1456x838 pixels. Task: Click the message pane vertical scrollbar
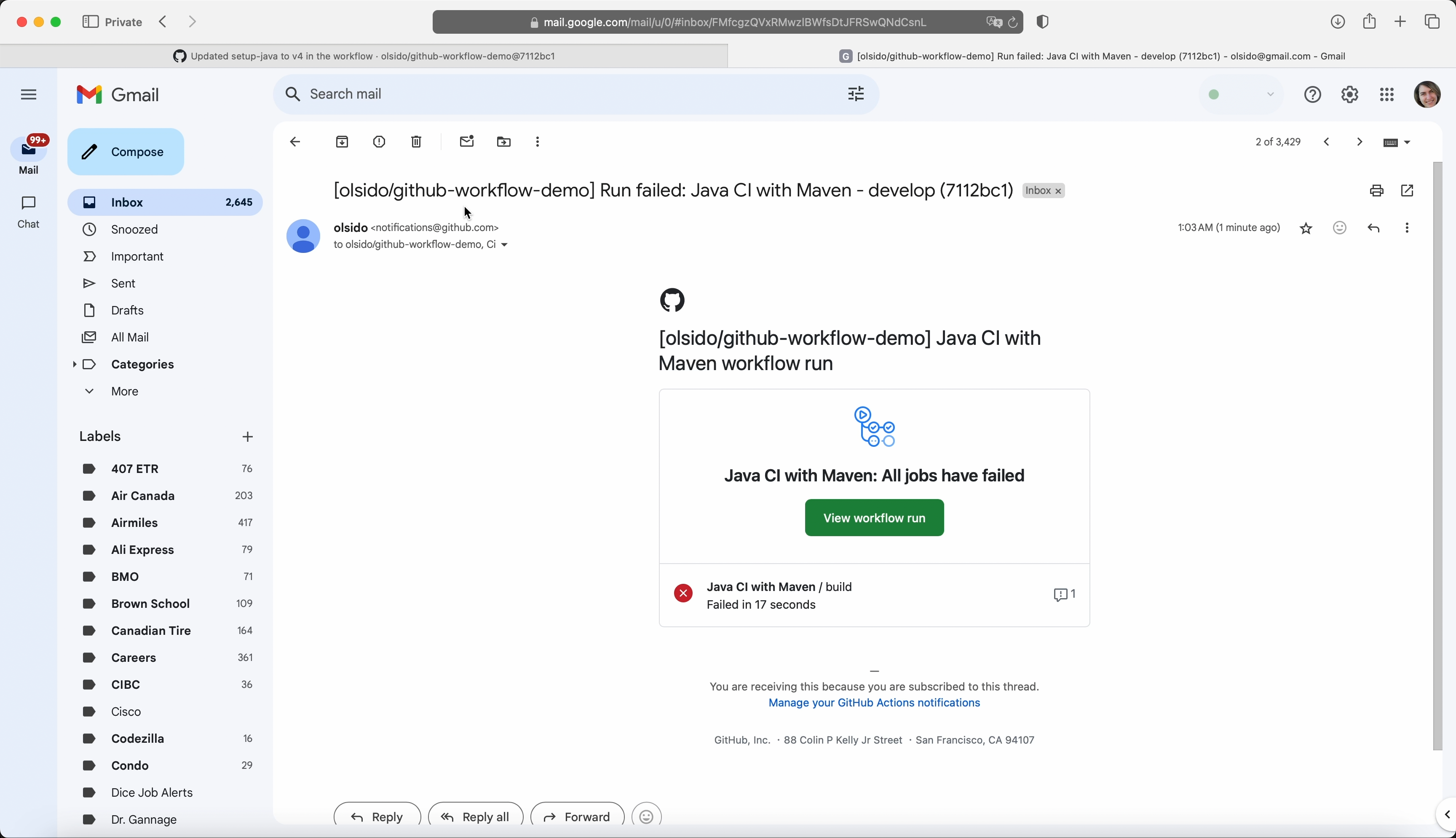[1437, 455]
